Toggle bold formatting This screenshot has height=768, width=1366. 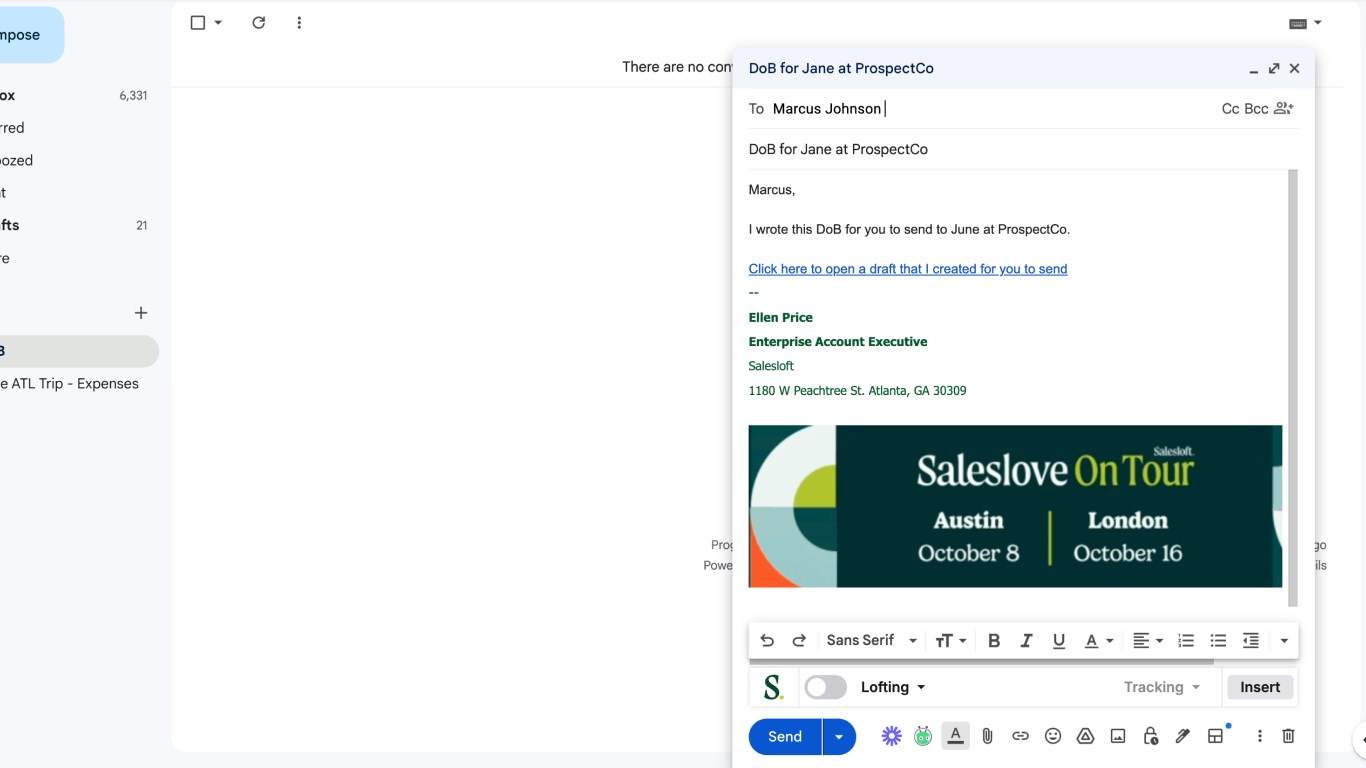coord(994,641)
